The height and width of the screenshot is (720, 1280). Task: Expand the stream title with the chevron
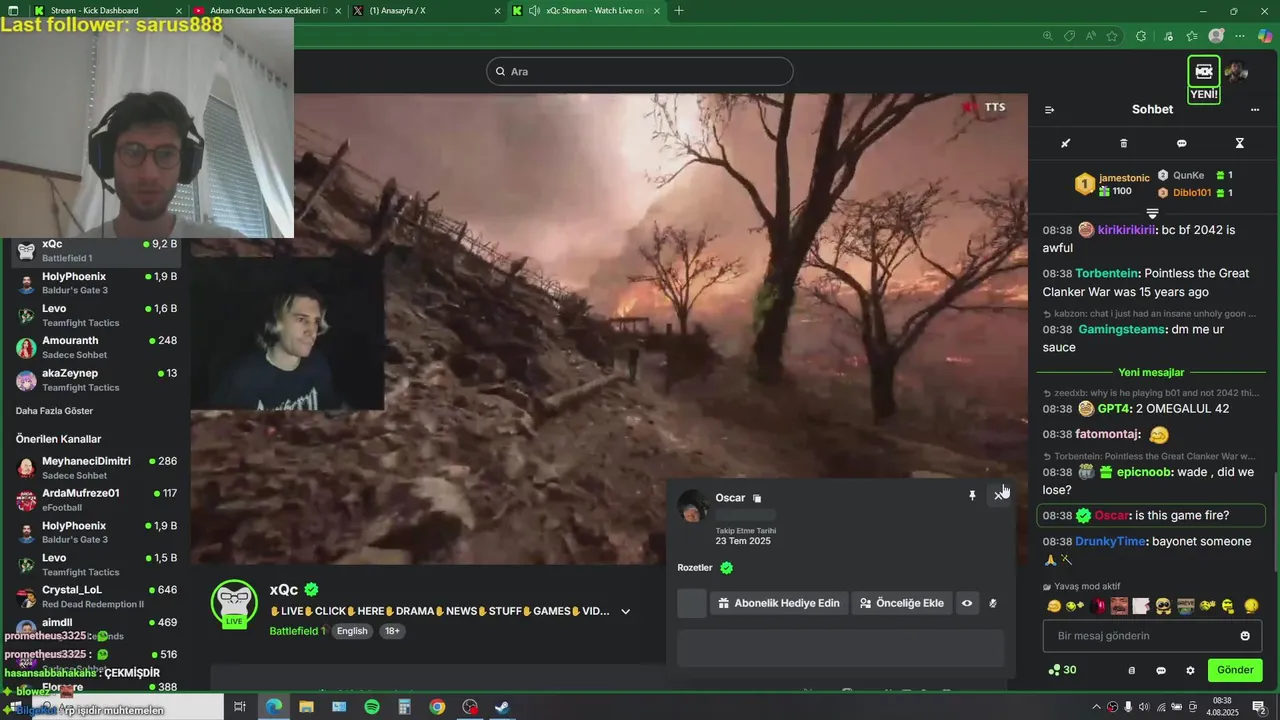click(626, 611)
